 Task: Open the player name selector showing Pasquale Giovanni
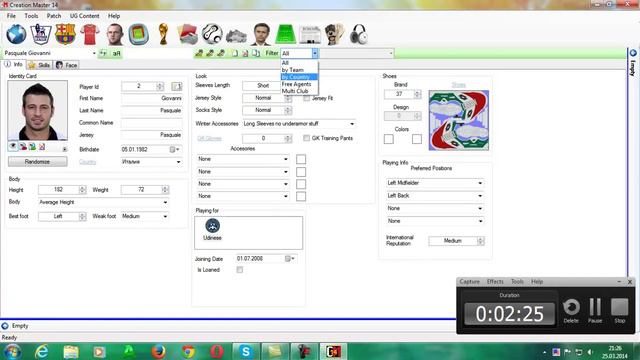[50, 53]
